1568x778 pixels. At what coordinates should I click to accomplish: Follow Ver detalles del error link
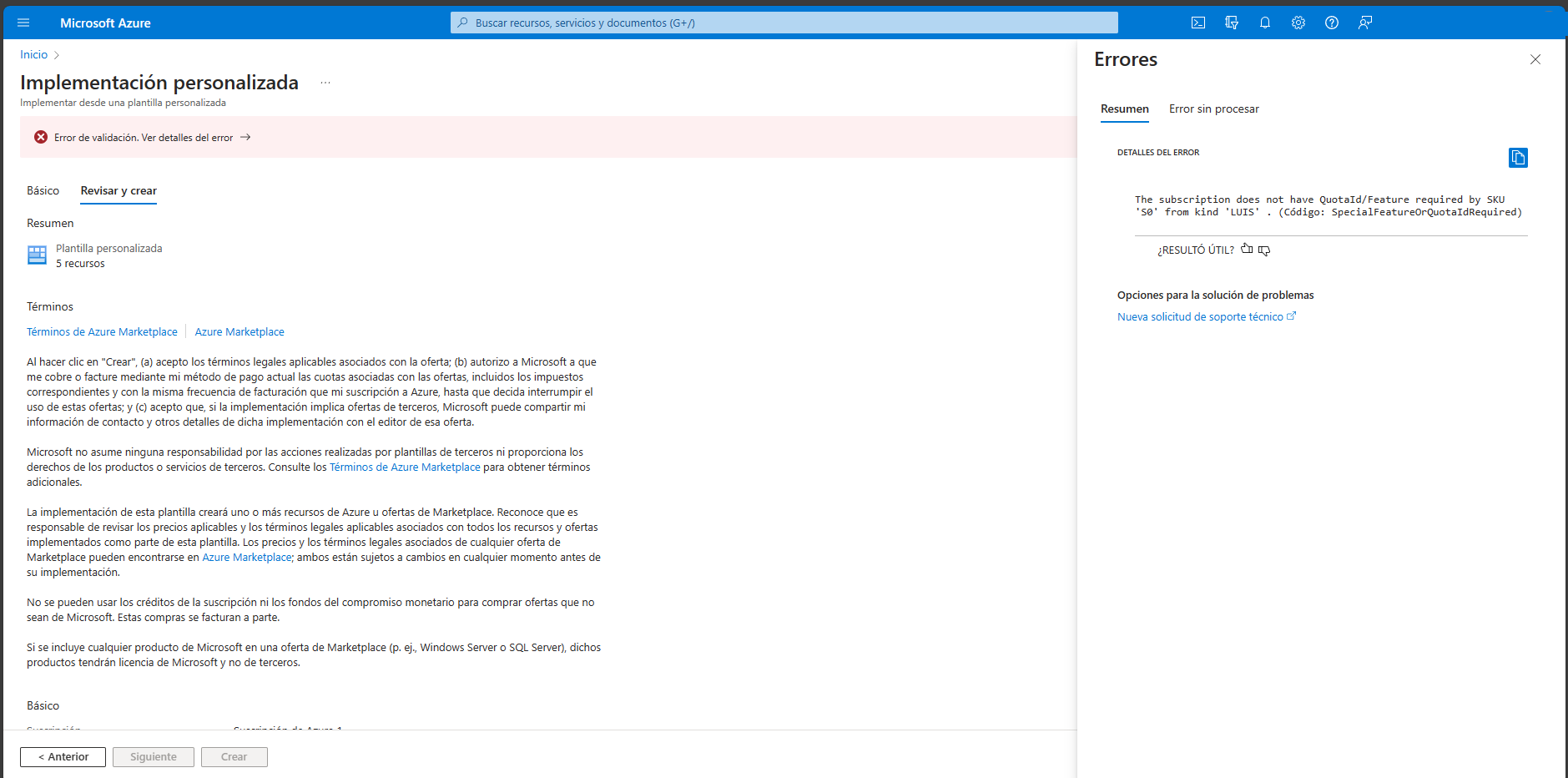pyautogui.click(x=185, y=137)
